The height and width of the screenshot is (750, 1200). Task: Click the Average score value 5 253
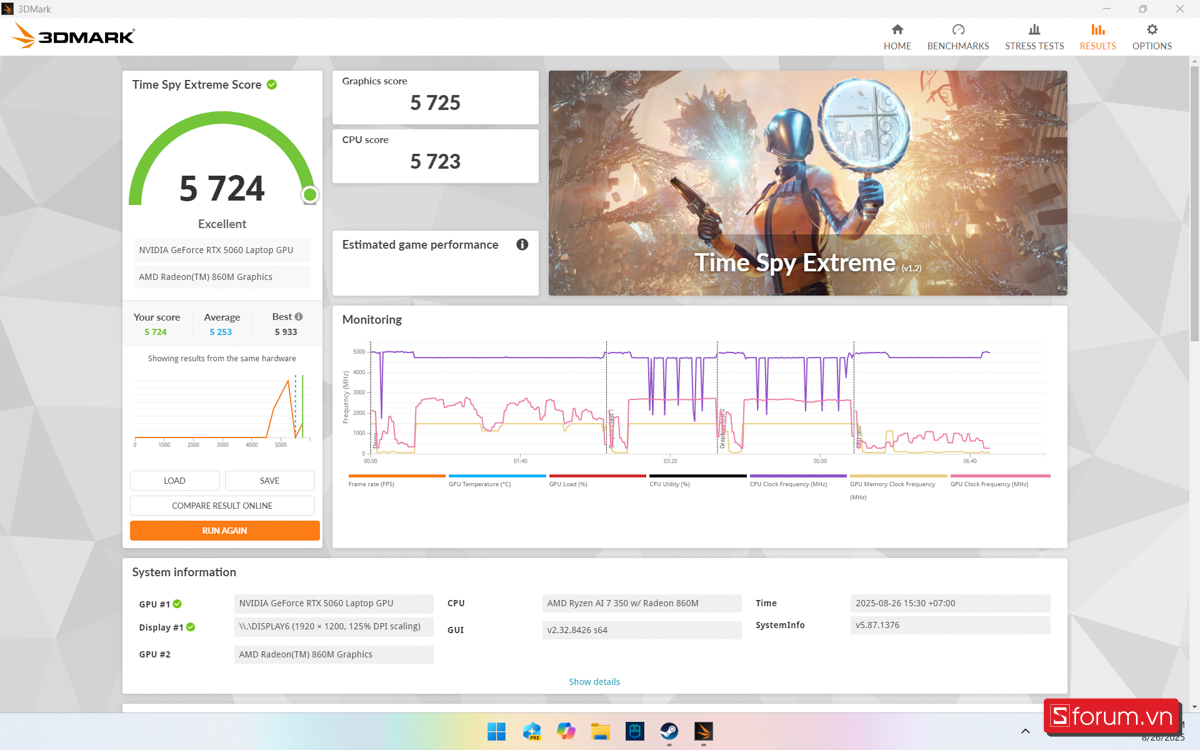(221, 332)
